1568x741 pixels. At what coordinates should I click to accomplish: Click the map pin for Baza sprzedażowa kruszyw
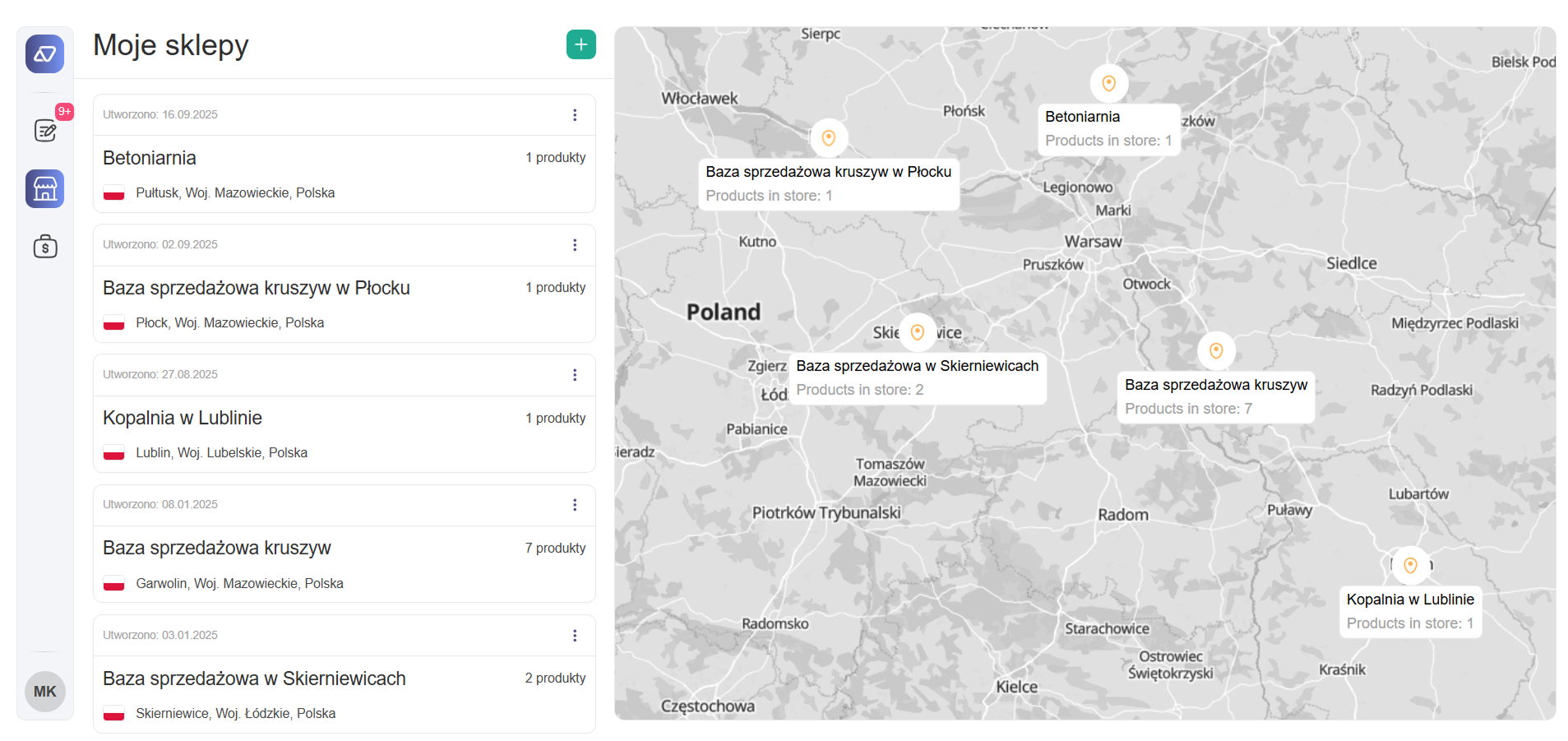1216,351
